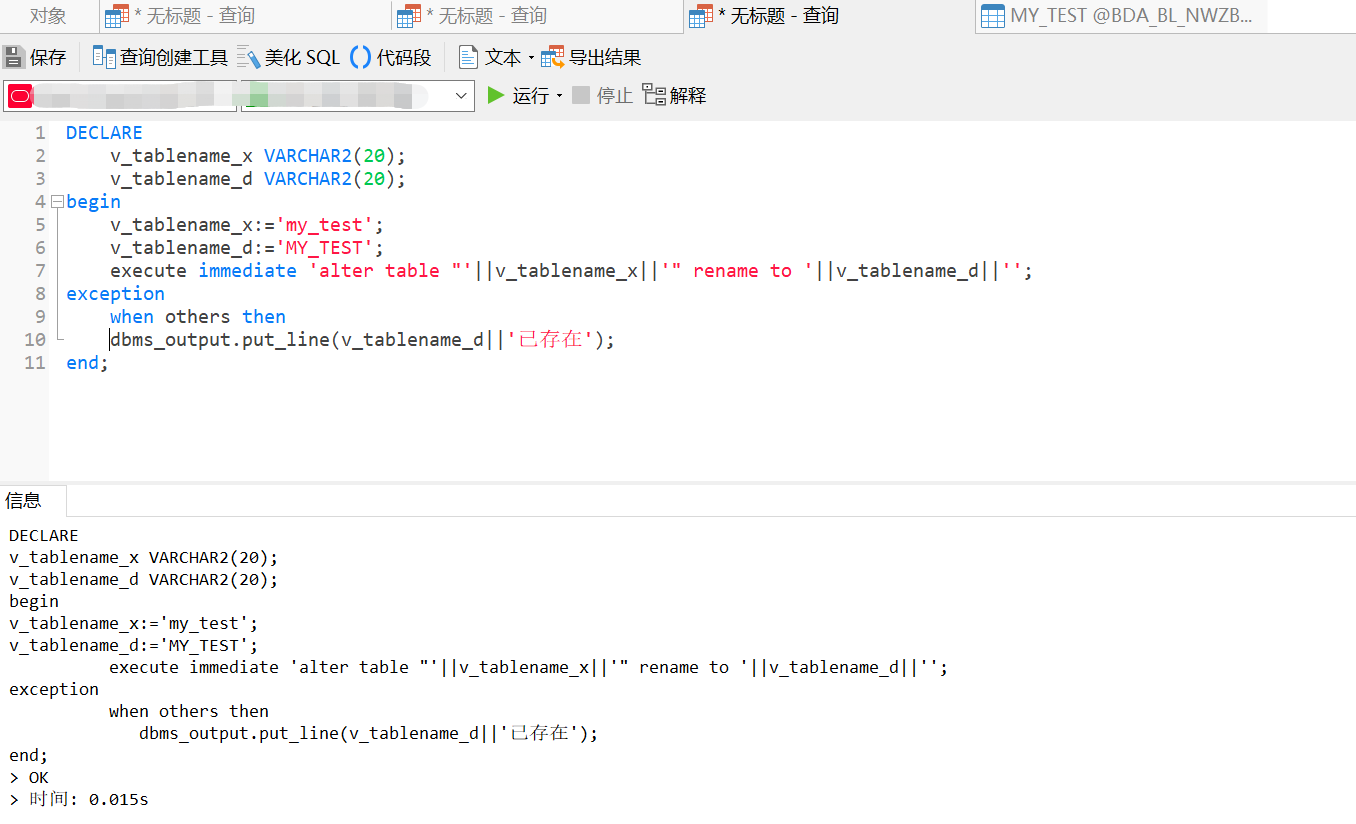Open the small arrow beside 运行
Screen dimensions: 1356x824
point(559,96)
